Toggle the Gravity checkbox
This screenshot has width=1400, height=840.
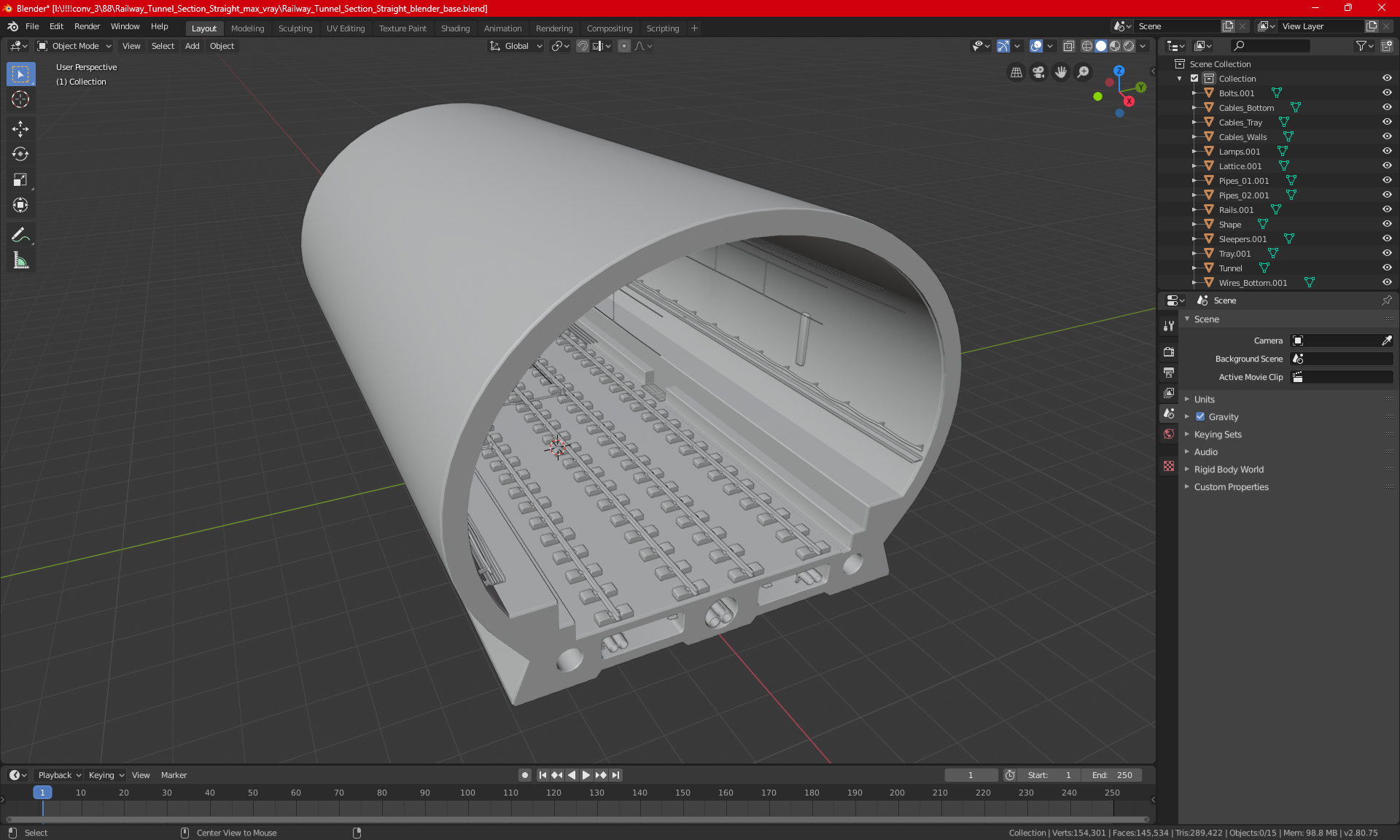[1200, 417]
